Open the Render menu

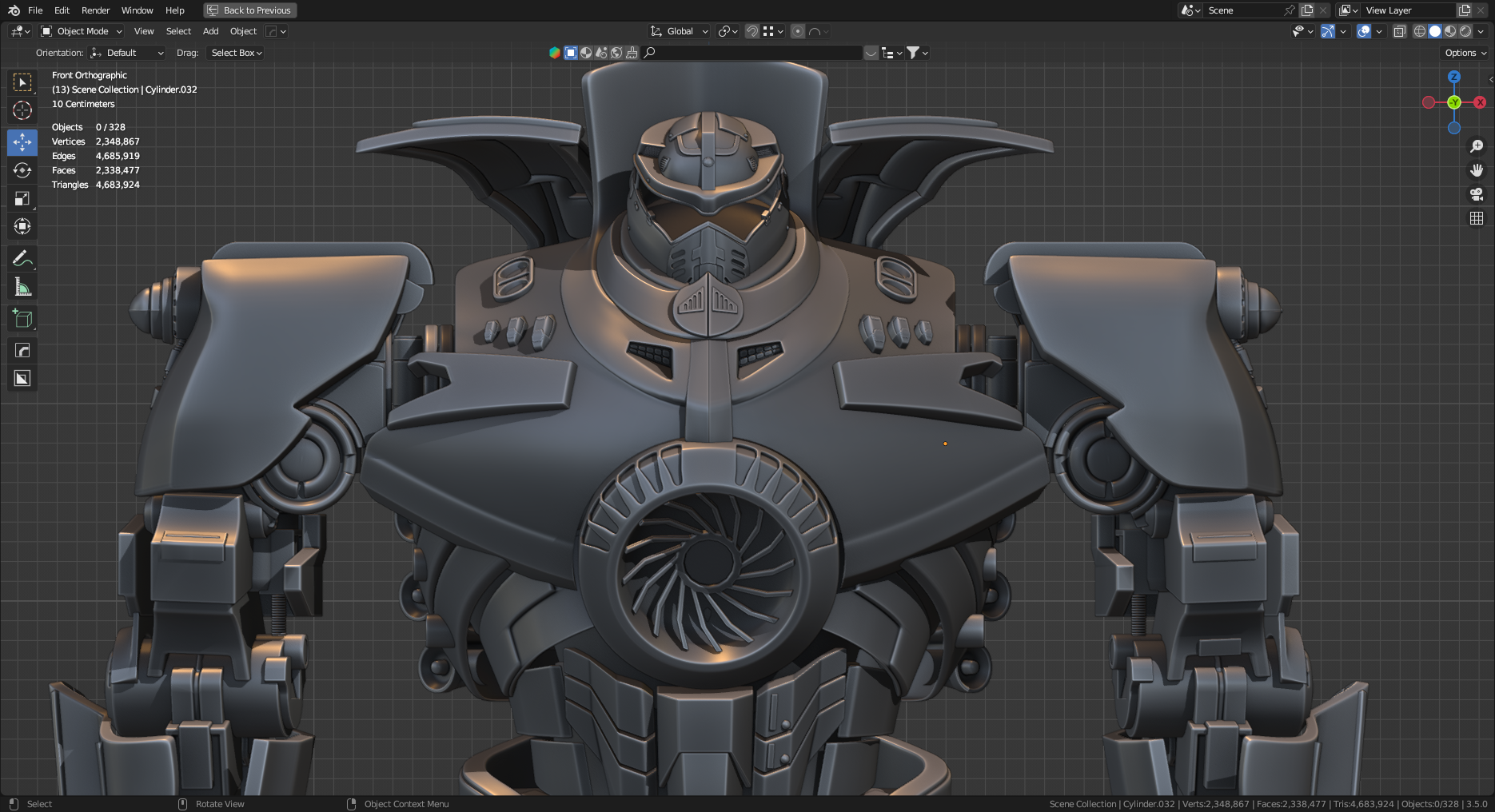95,10
